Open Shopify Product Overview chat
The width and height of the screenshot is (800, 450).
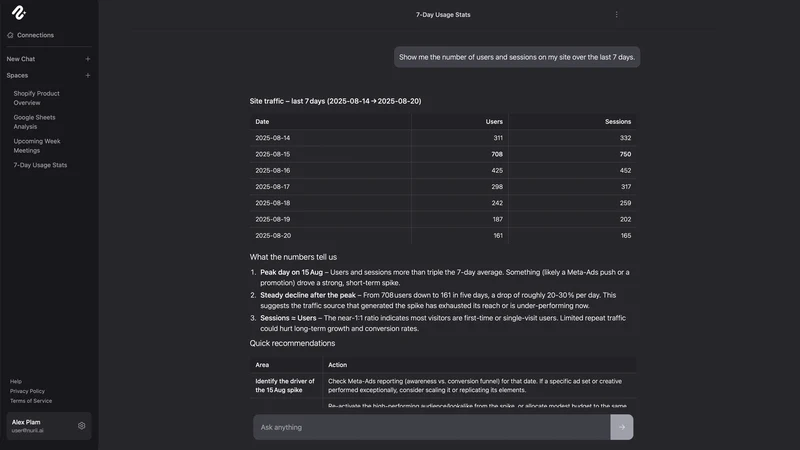click(x=36, y=98)
